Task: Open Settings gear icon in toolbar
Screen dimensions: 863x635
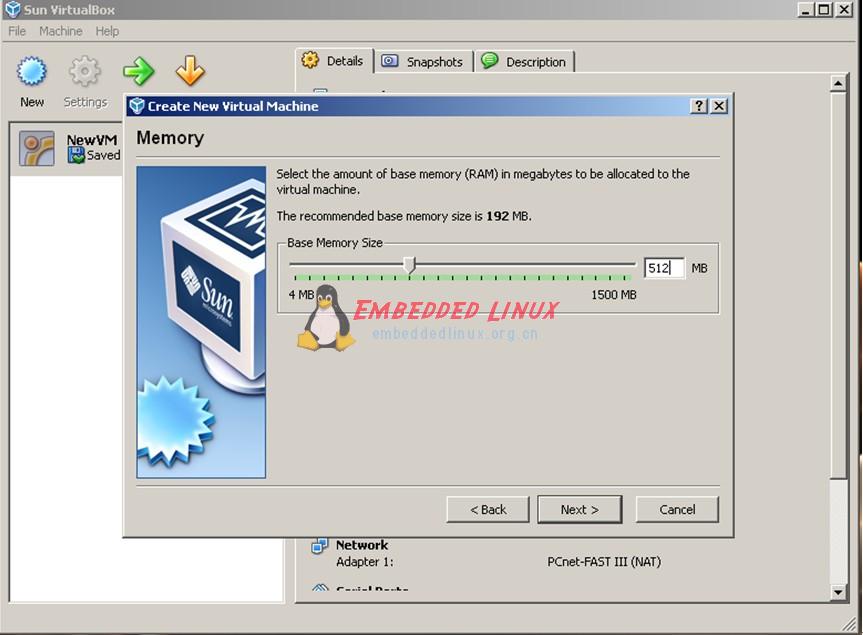Action: [84, 71]
